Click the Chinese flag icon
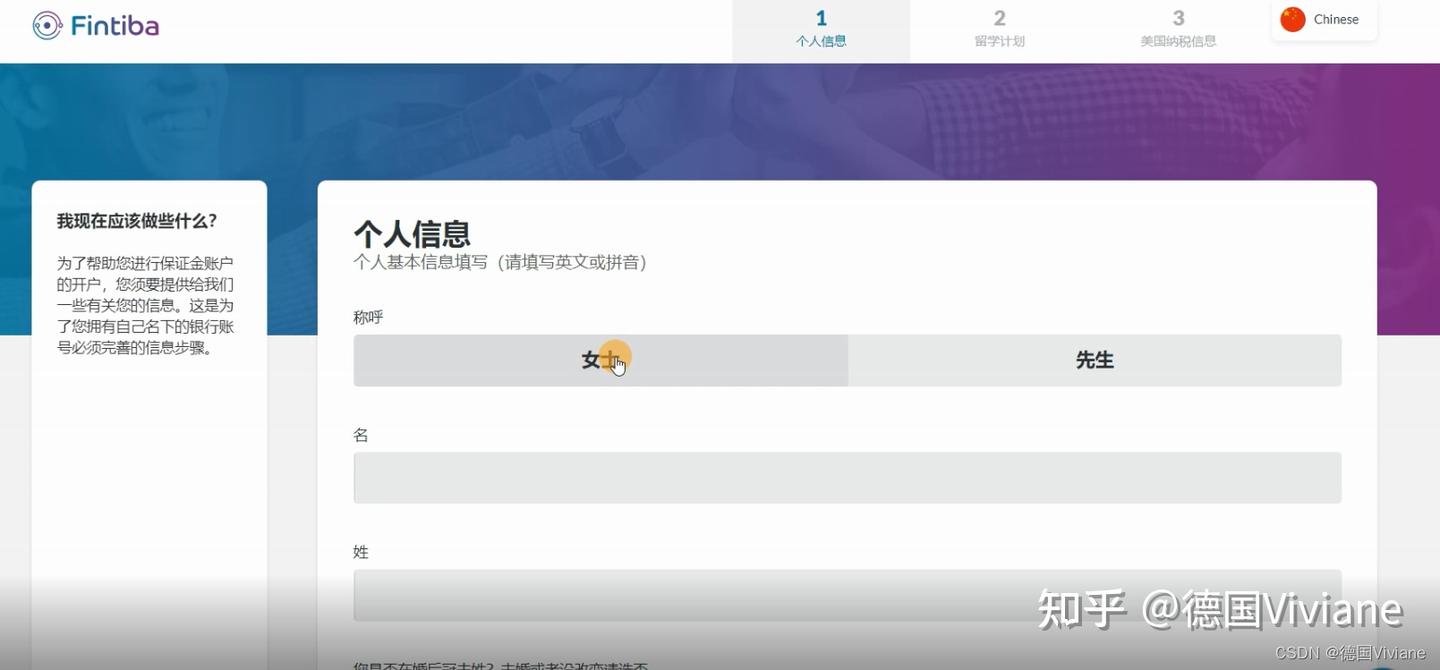The image size is (1440, 670). (x=1292, y=18)
